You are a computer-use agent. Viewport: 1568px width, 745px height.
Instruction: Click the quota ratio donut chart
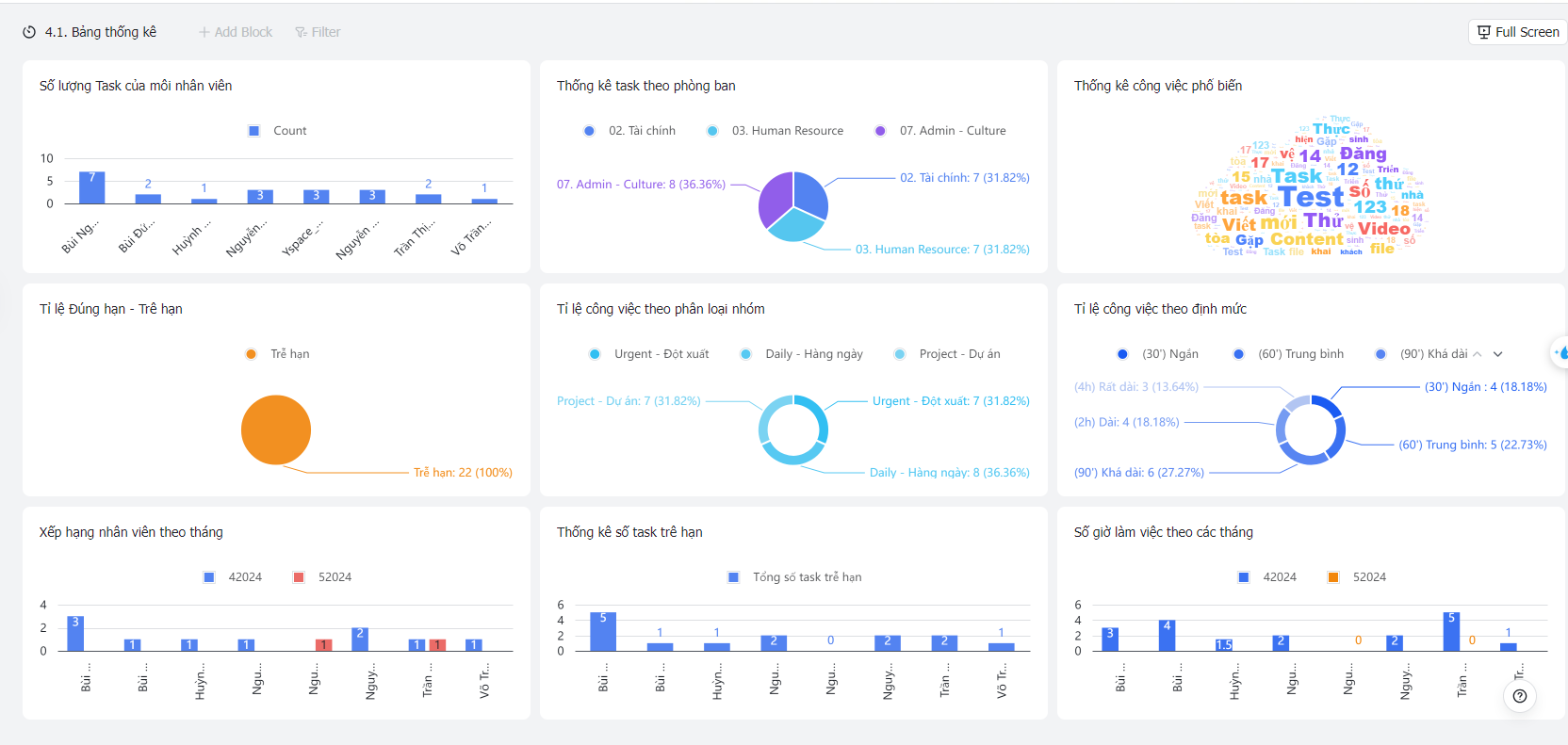tap(1310, 429)
